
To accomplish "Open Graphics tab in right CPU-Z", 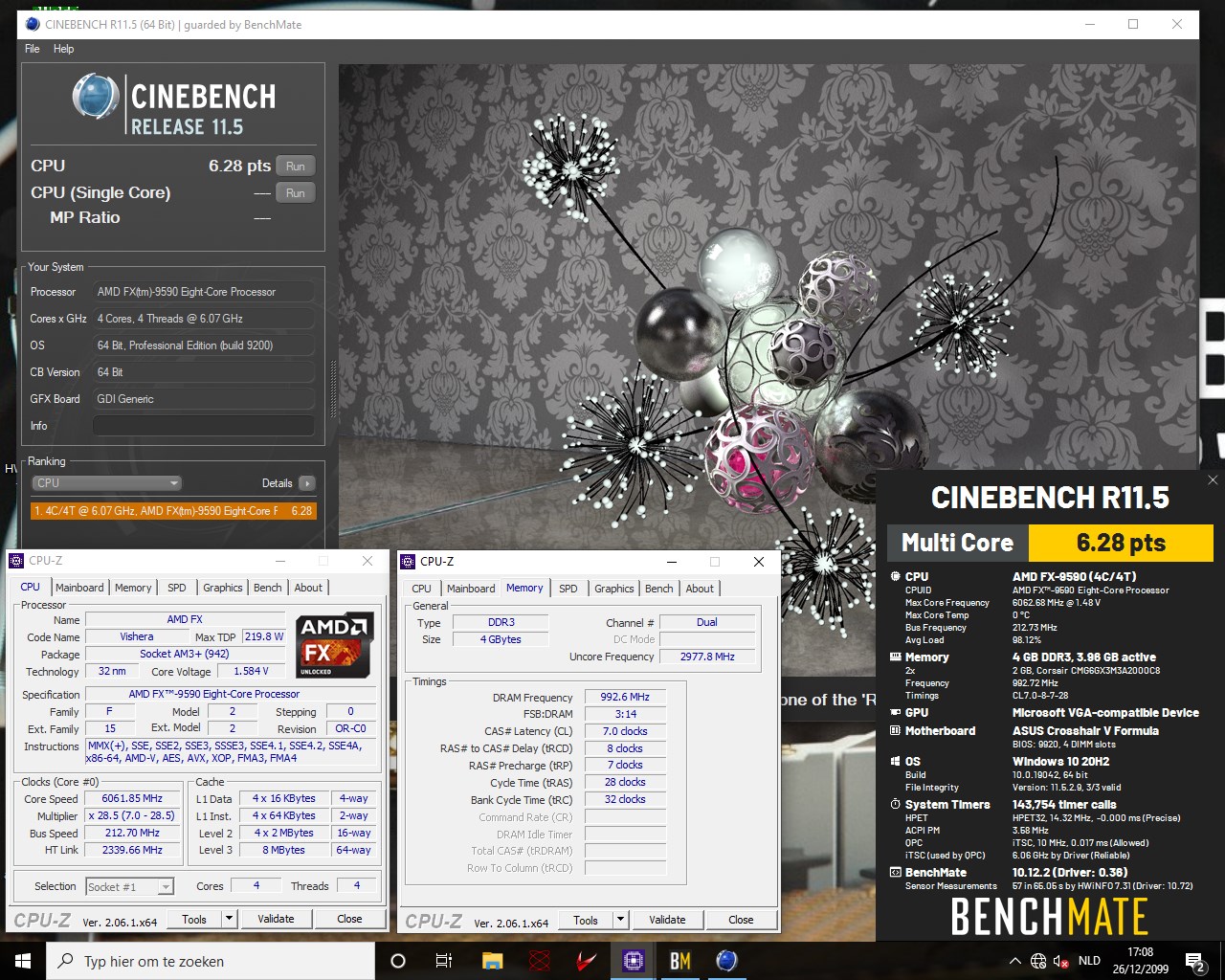I will 613,589.
